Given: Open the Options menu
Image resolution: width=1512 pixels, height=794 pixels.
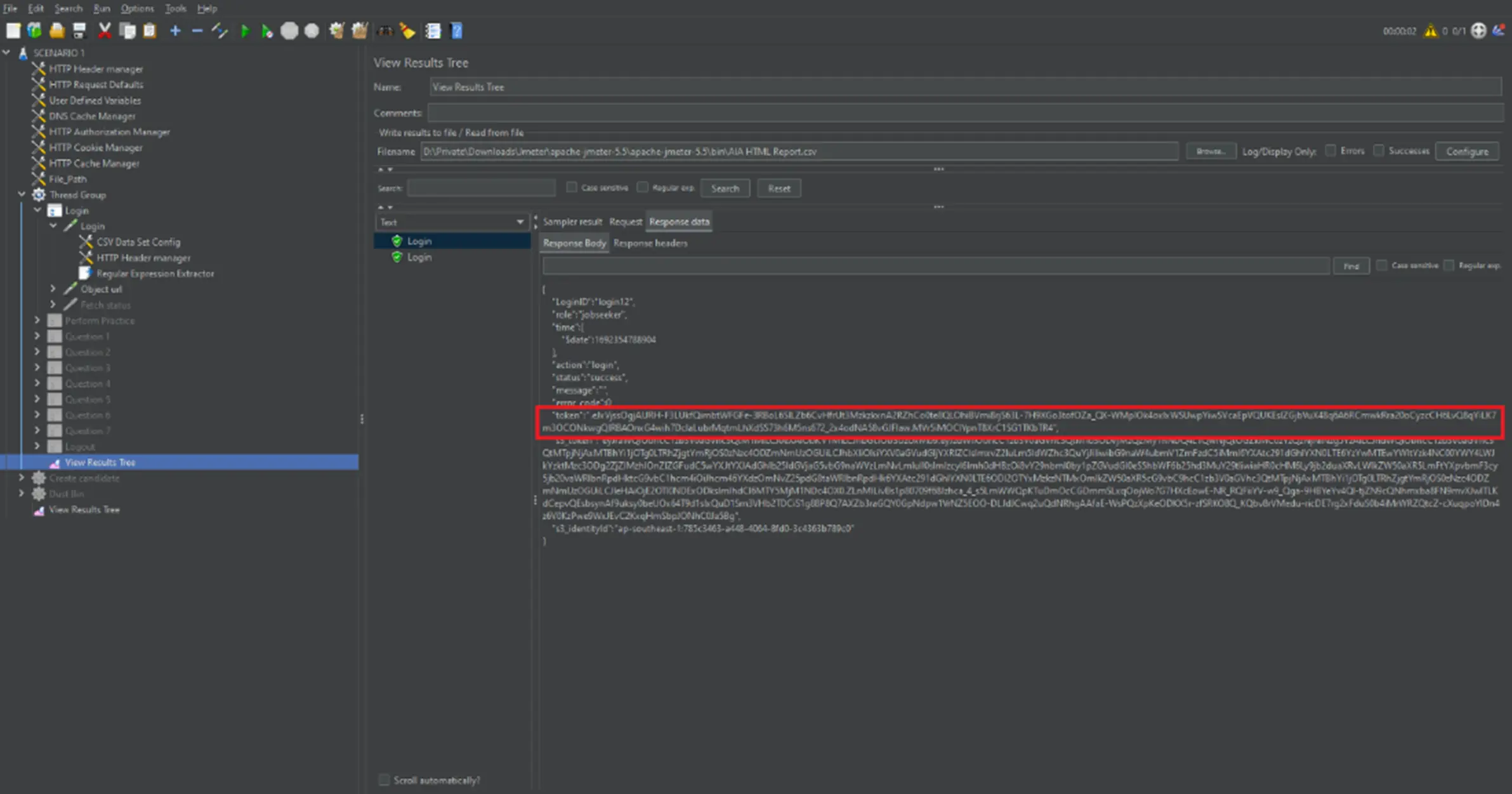Looking at the screenshot, I should pyautogui.click(x=137, y=8).
